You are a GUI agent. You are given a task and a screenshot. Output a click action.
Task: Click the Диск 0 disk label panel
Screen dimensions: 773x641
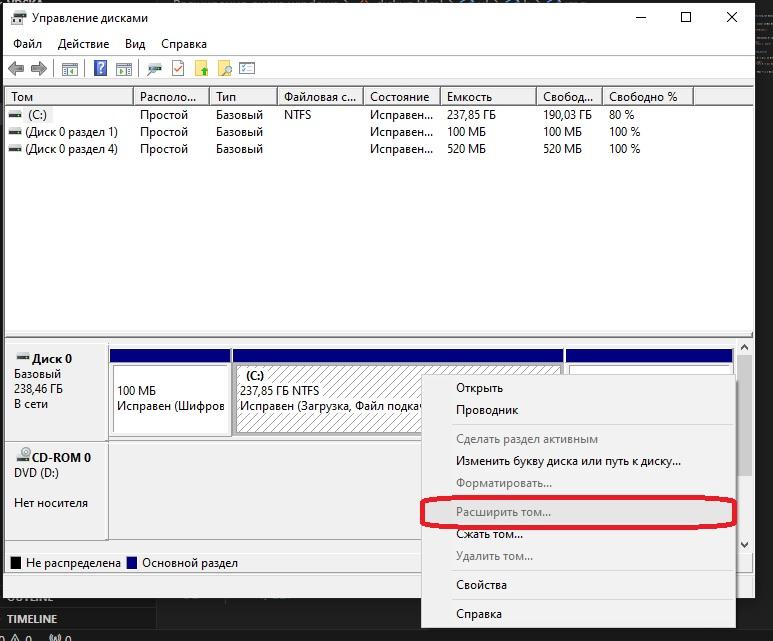pos(56,392)
